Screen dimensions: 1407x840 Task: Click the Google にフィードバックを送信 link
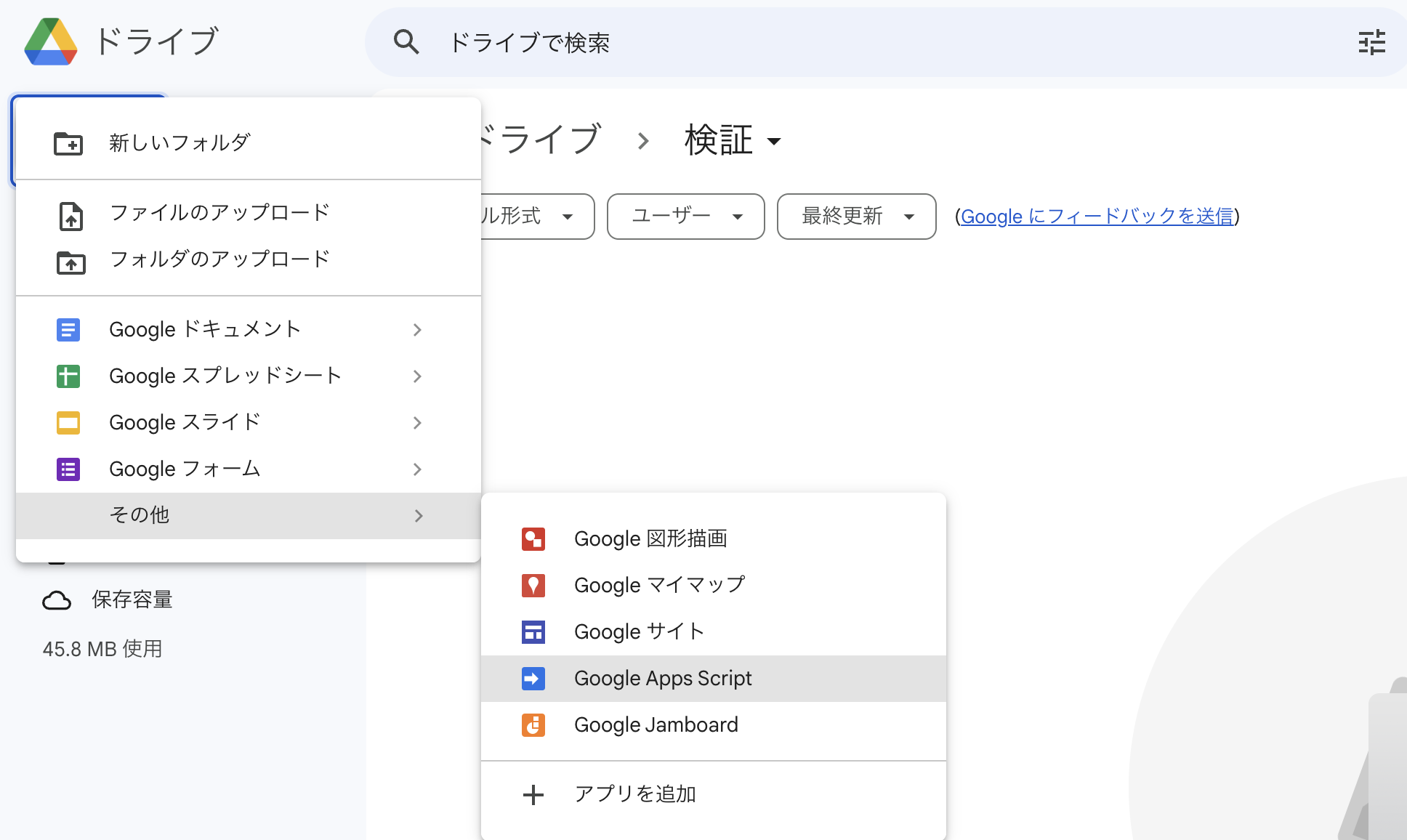coord(1097,217)
